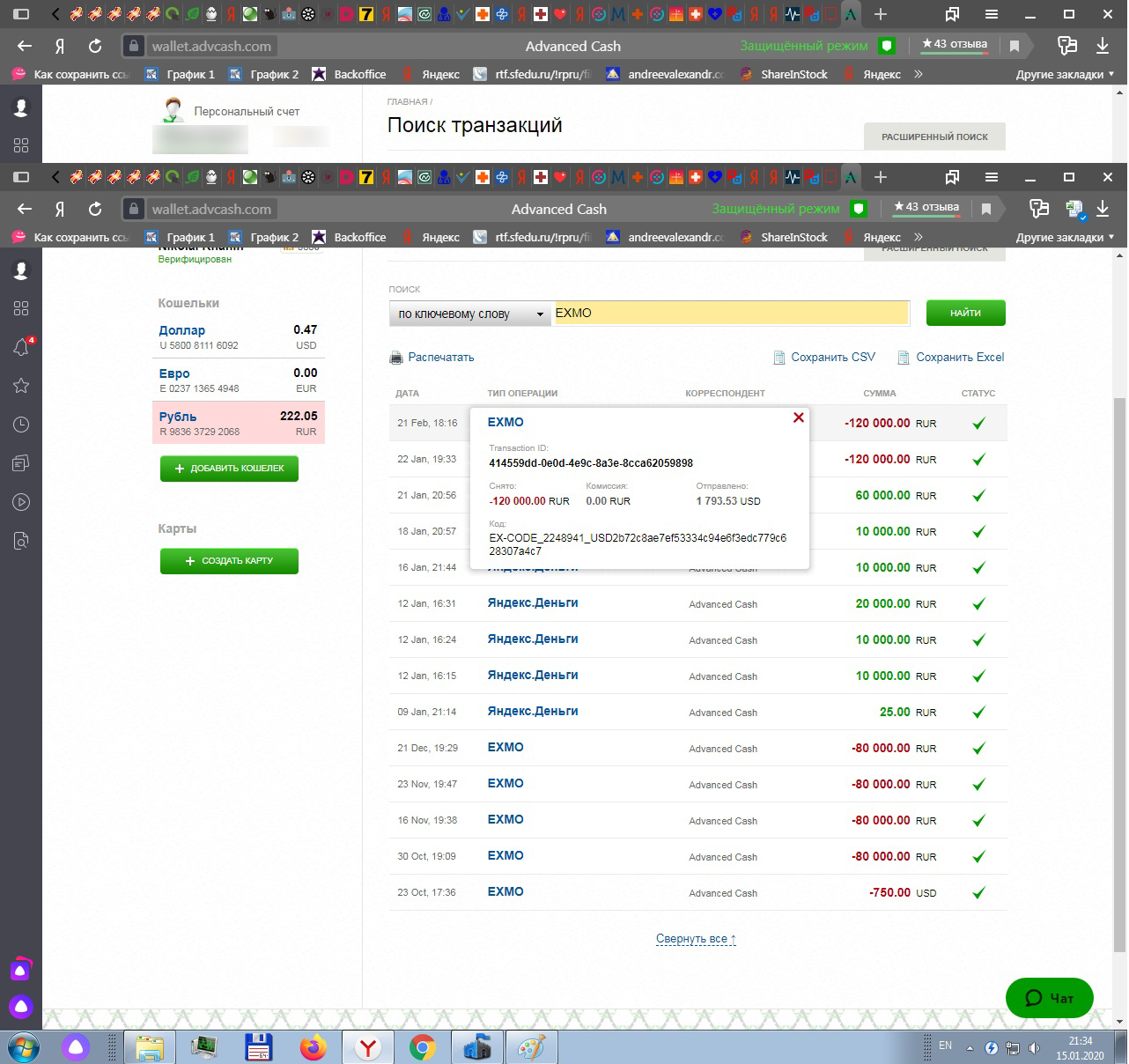This screenshot has height=1064, width=1129.
Task: Expand Другие закладки in the upper bookmarks bar
Action: click(1066, 74)
